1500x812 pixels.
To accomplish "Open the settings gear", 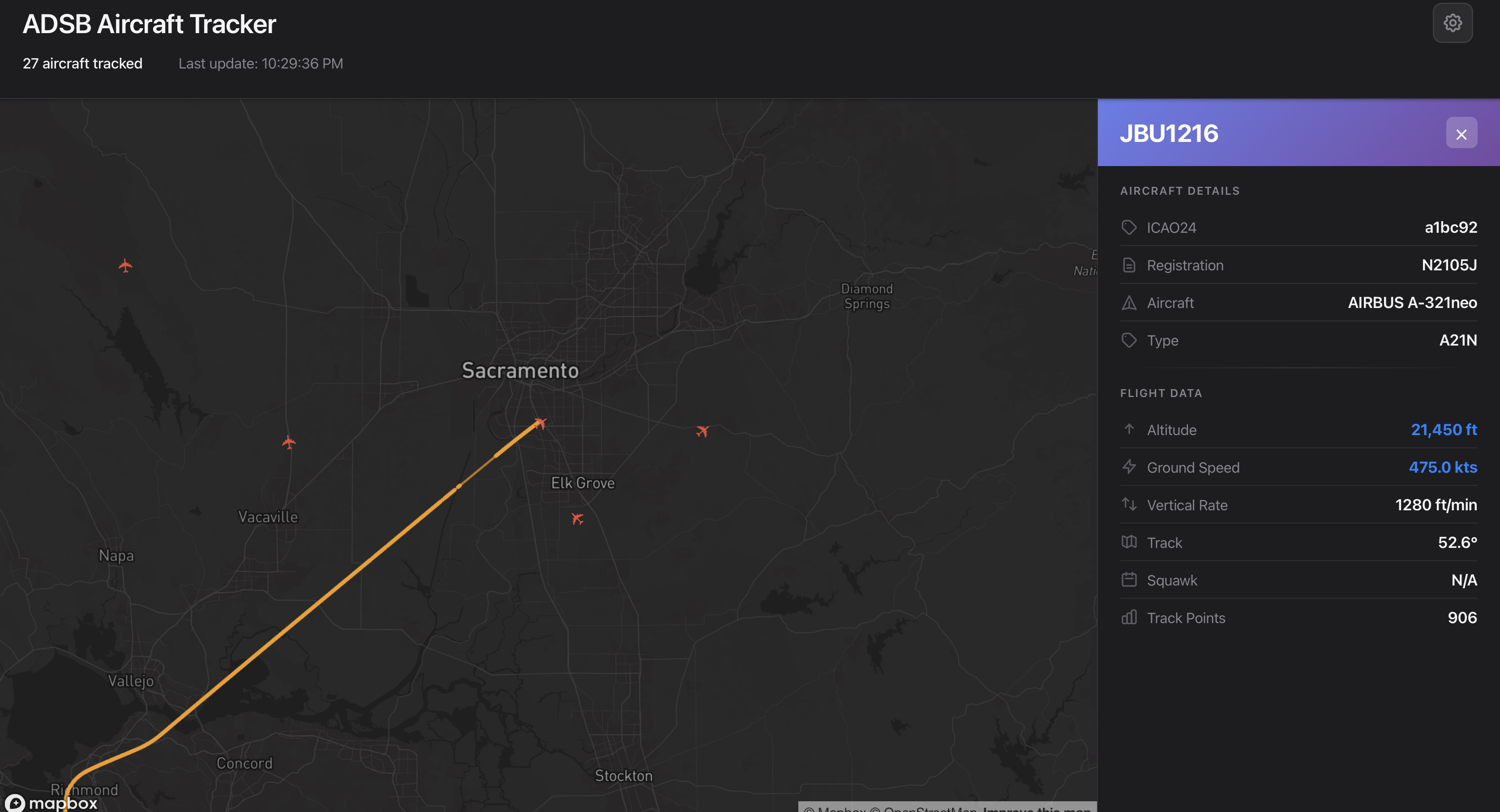I will 1452,23.
